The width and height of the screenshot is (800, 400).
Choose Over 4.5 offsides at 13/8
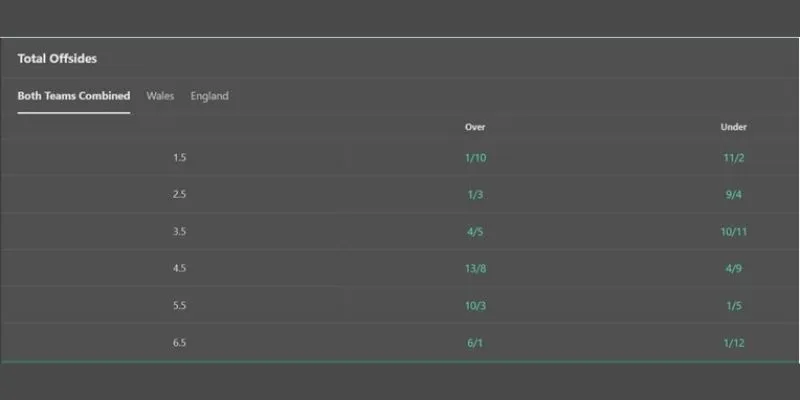click(x=475, y=269)
